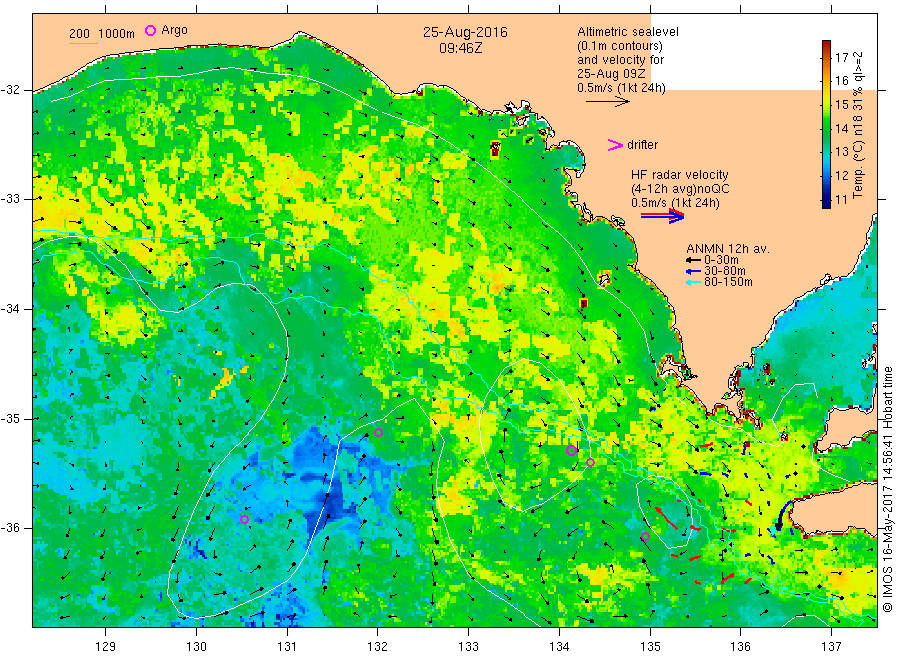900x660 pixels.
Task: Click the '200 1000m' depth contour legend
Action: (x=102, y=34)
